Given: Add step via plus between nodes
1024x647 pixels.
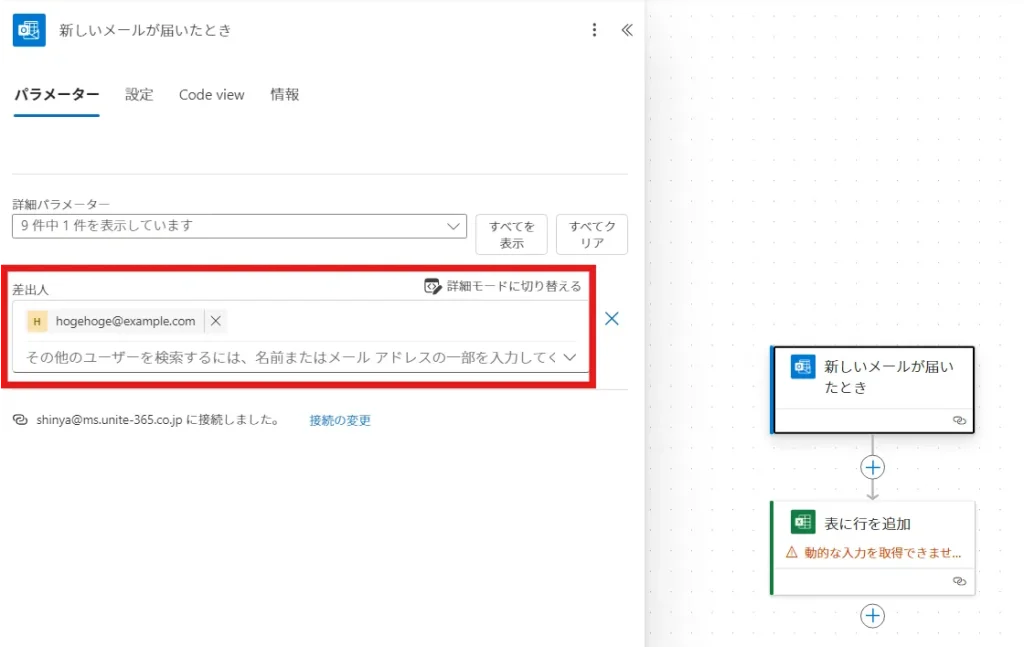Looking at the screenshot, I should (873, 467).
